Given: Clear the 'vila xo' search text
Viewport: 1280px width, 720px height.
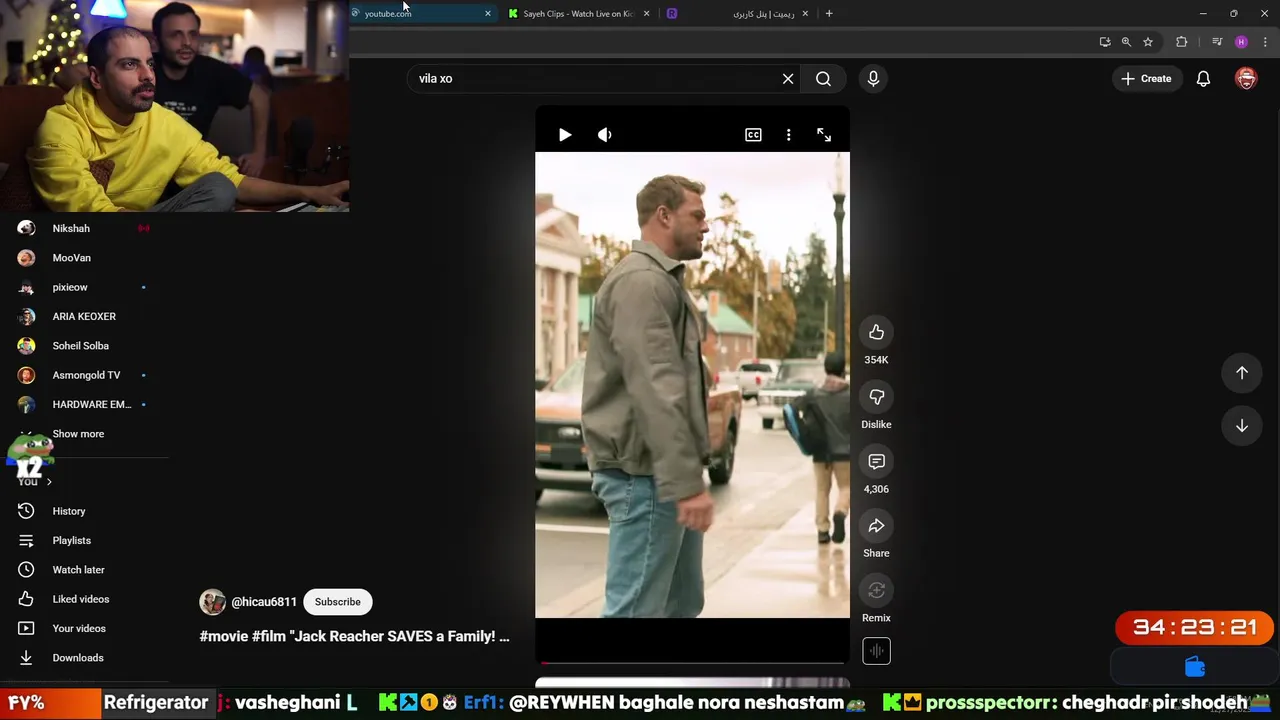Looking at the screenshot, I should (788, 78).
